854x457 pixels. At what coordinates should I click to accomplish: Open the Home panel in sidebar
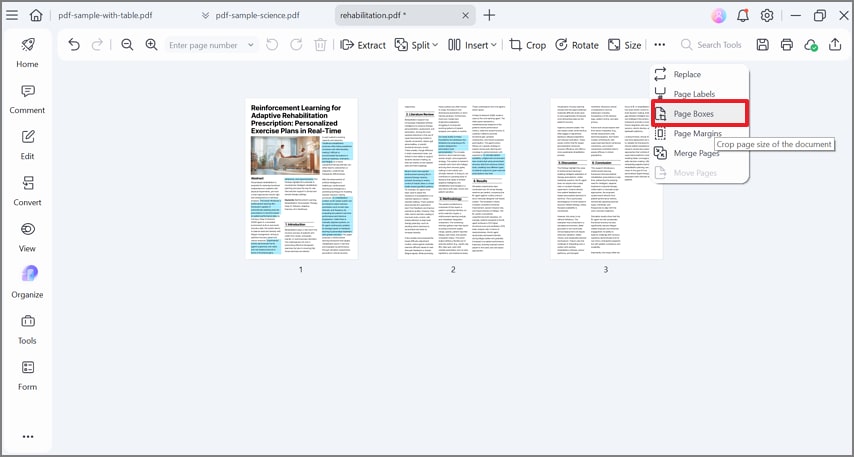[x=27, y=53]
